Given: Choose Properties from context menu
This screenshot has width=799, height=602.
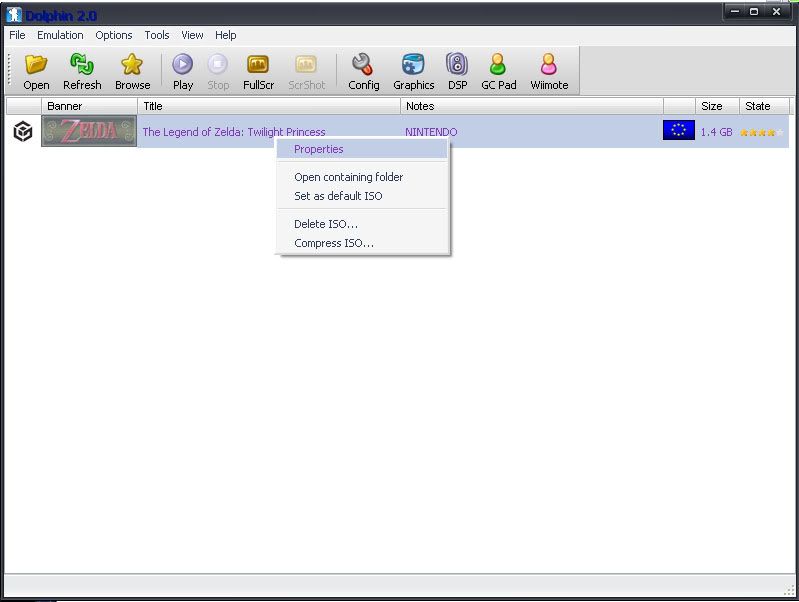Looking at the screenshot, I should (362, 149).
